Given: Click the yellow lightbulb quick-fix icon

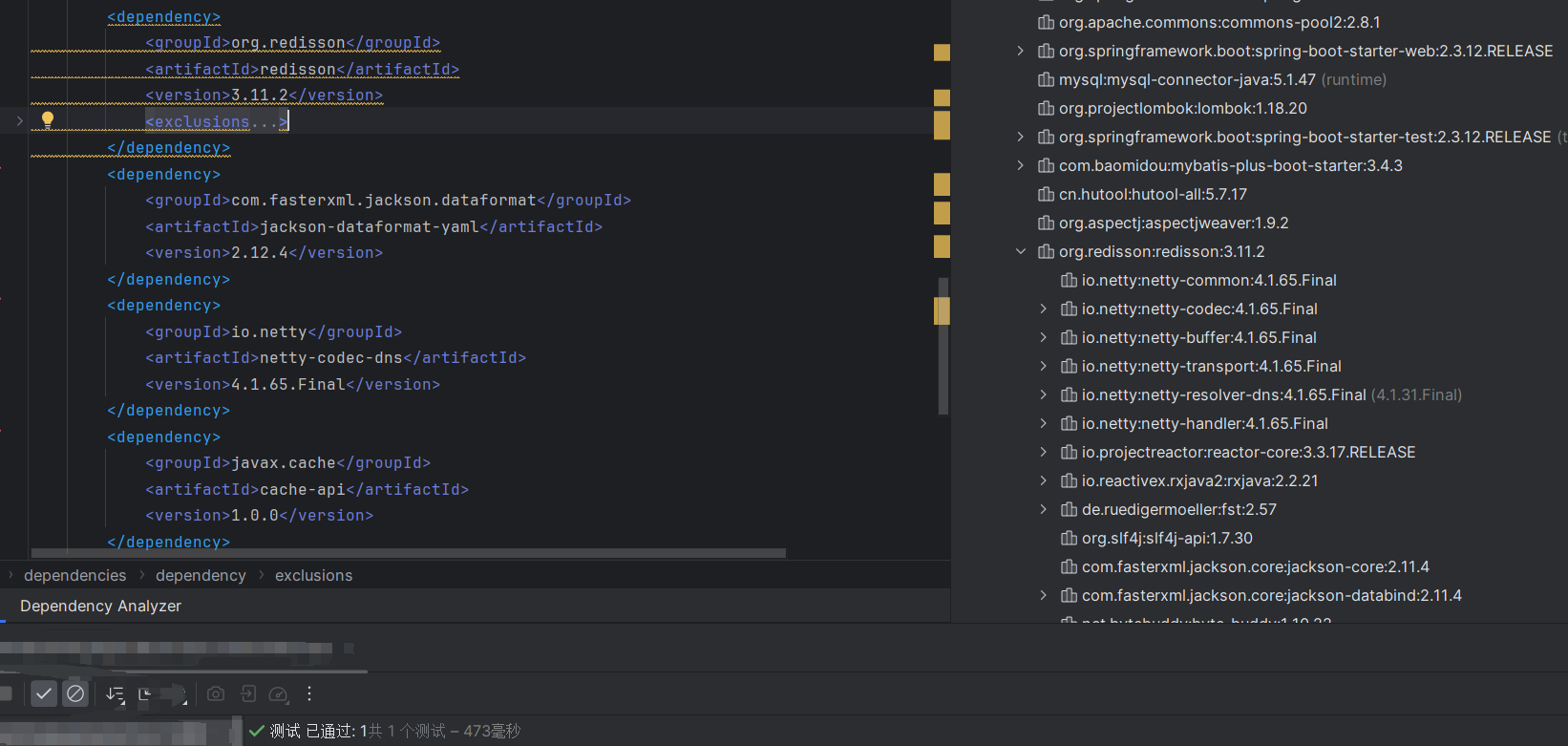Looking at the screenshot, I should (47, 119).
